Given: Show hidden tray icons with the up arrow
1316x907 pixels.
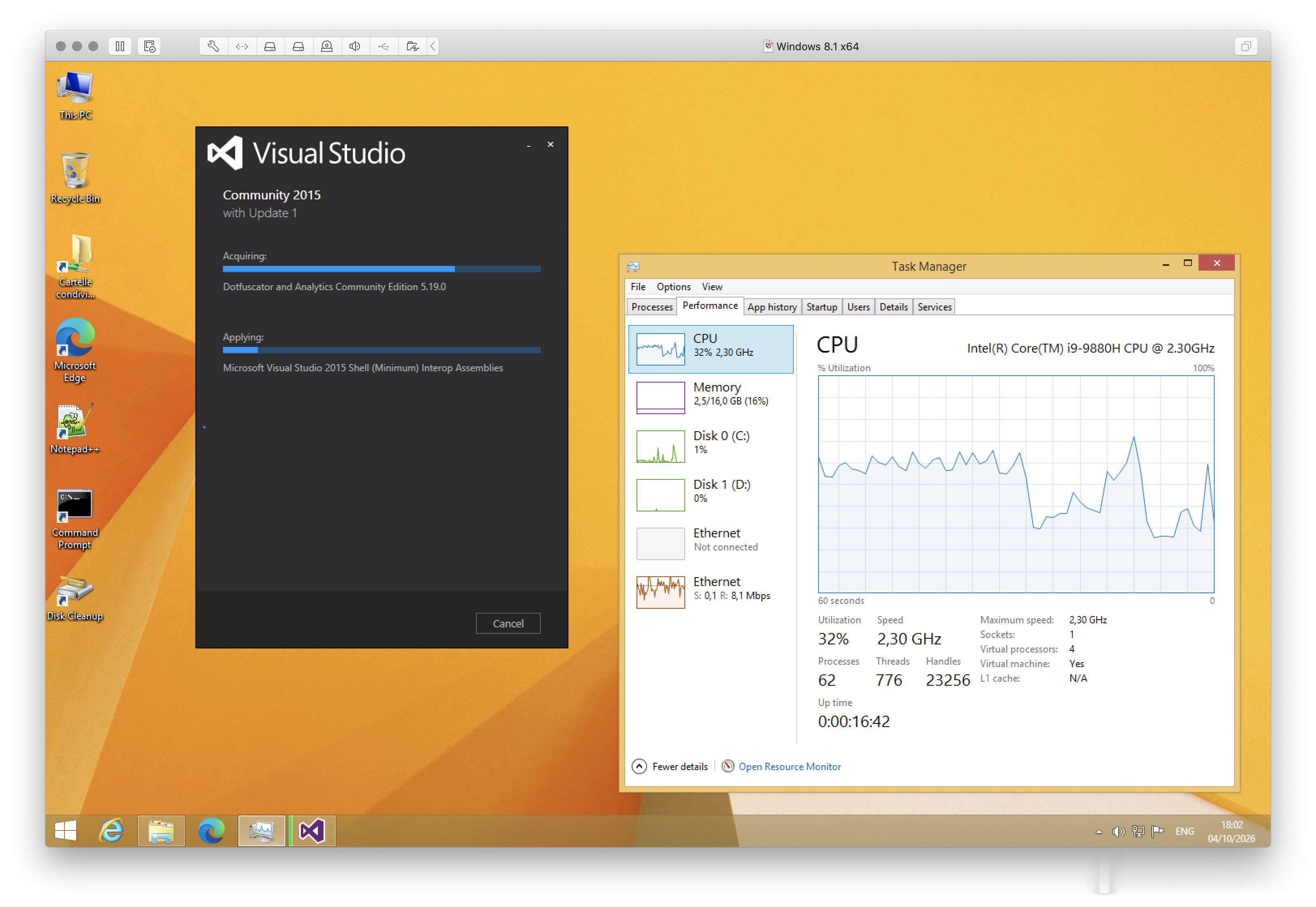Looking at the screenshot, I should pos(1099,832).
